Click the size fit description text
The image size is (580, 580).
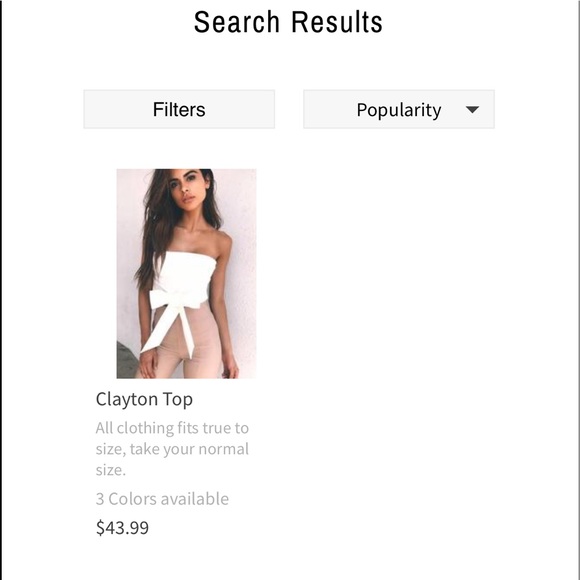tap(172, 449)
